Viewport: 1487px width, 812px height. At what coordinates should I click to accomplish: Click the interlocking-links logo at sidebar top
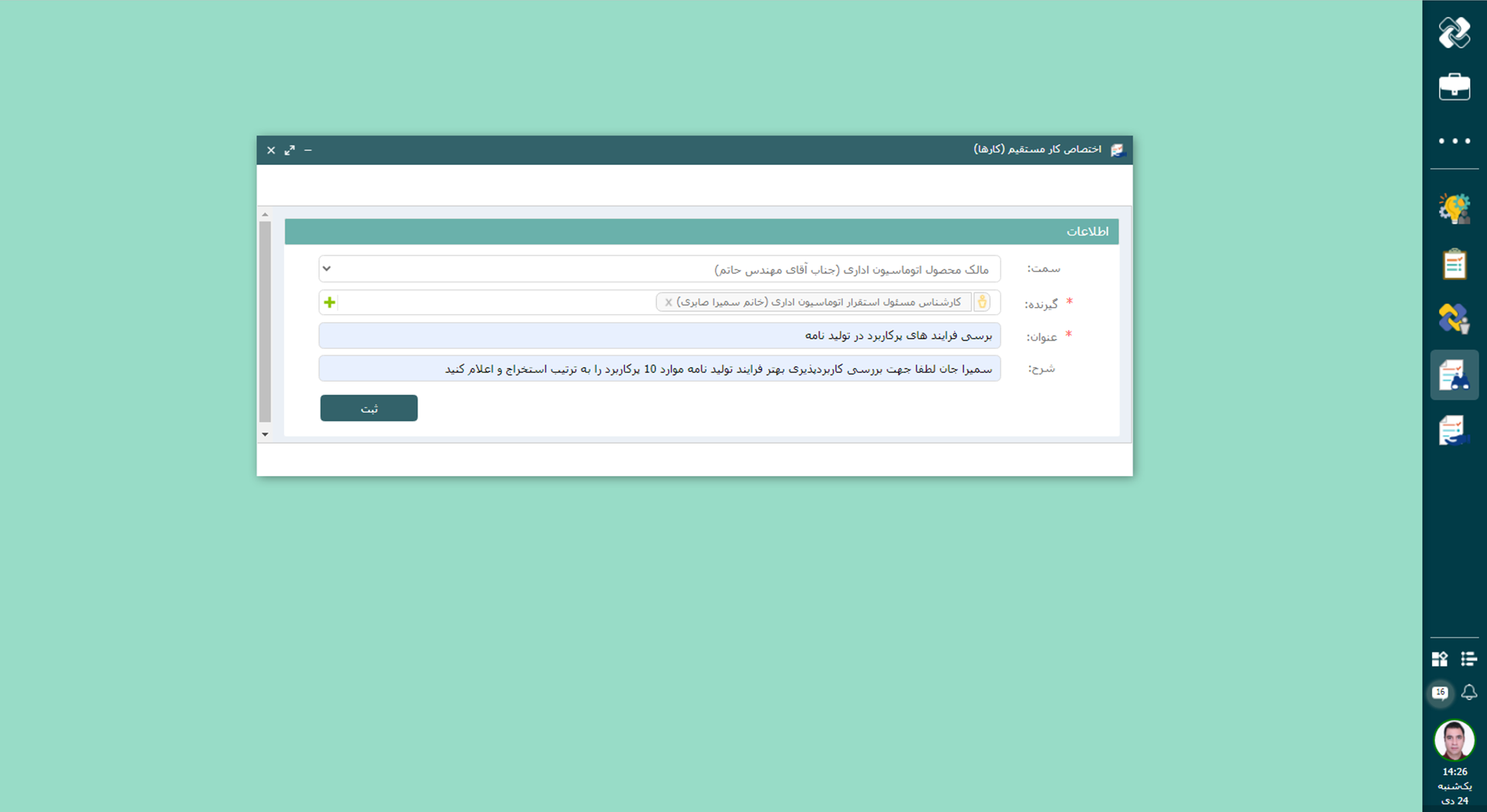[x=1454, y=33]
